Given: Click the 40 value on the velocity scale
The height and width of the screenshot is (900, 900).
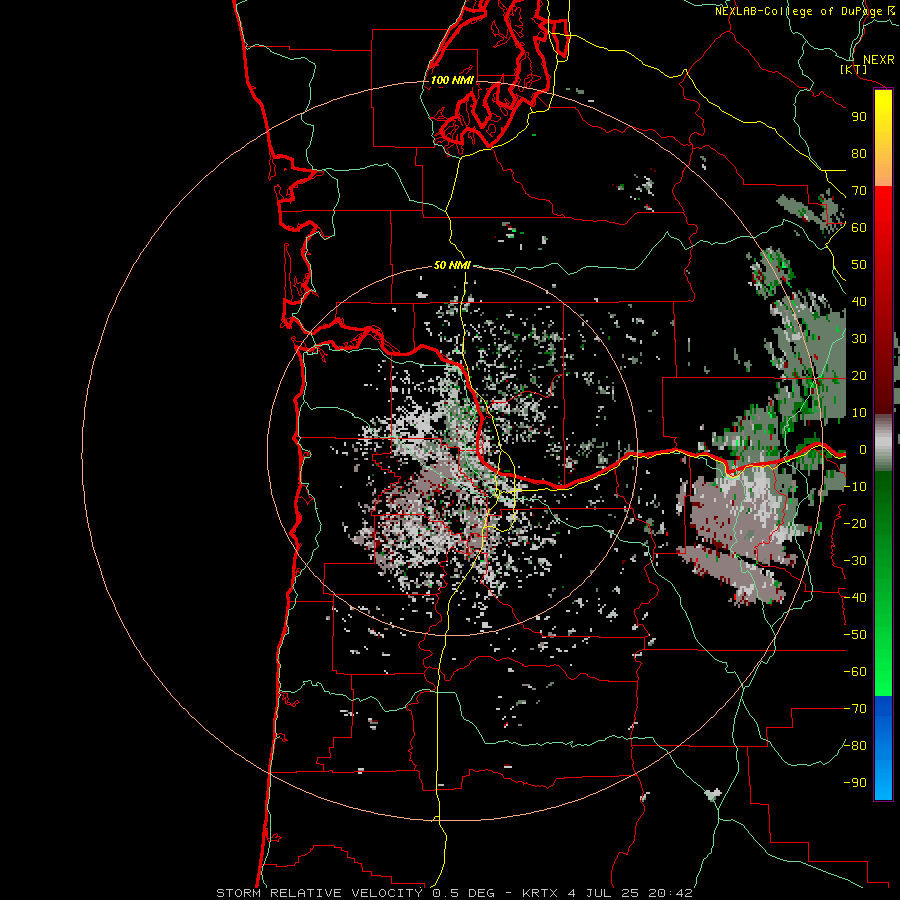Looking at the screenshot, I should 859,302.
